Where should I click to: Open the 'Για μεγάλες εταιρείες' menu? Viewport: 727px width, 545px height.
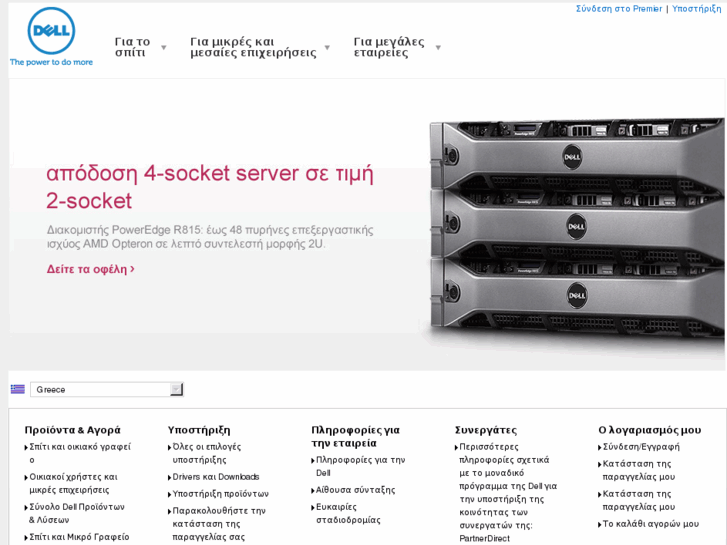389,47
